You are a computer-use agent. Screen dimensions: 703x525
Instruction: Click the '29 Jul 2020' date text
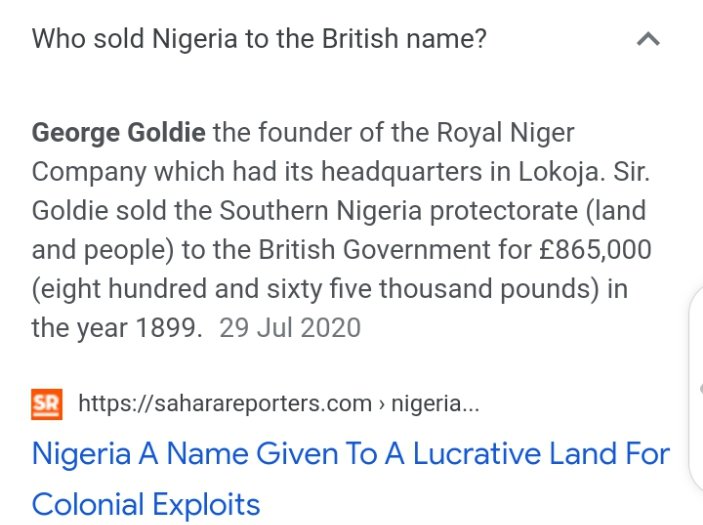point(290,328)
